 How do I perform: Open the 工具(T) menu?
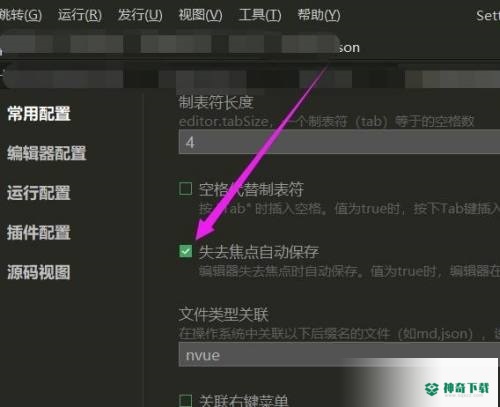coord(260,15)
